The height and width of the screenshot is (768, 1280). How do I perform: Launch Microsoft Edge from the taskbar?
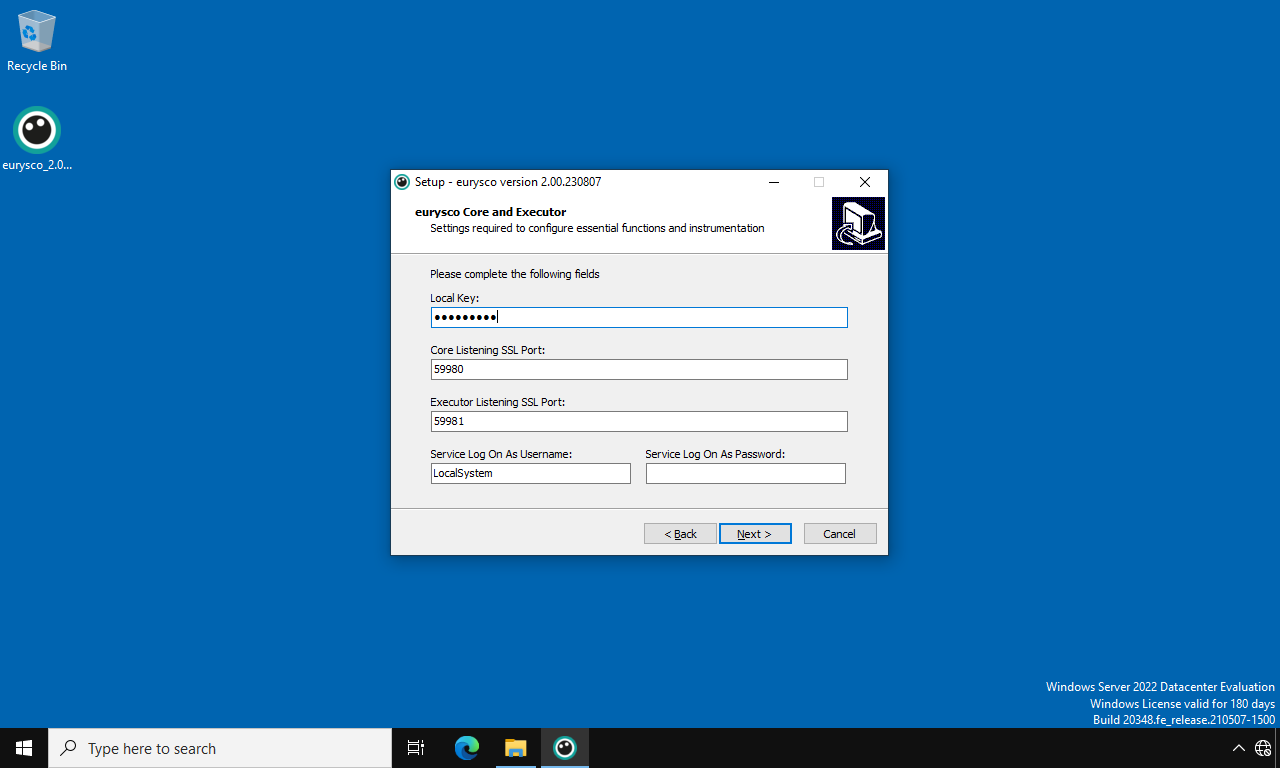pyautogui.click(x=467, y=748)
